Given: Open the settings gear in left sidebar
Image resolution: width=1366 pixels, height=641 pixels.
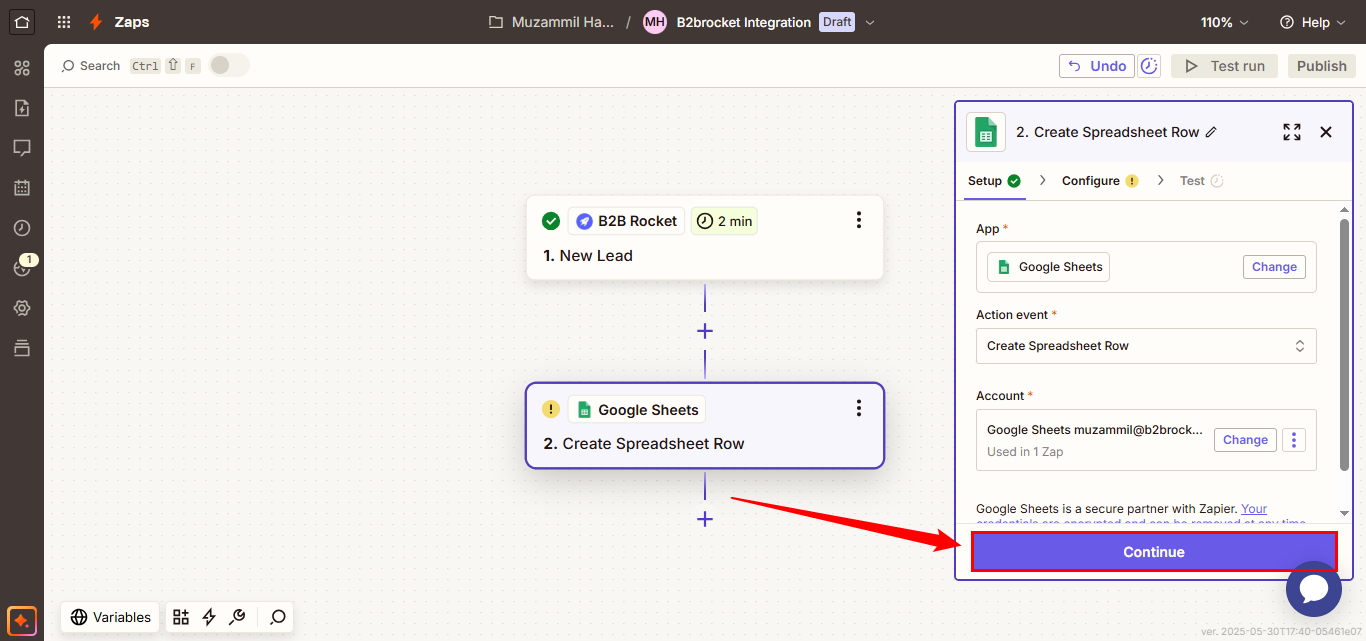Looking at the screenshot, I should (22, 308).
